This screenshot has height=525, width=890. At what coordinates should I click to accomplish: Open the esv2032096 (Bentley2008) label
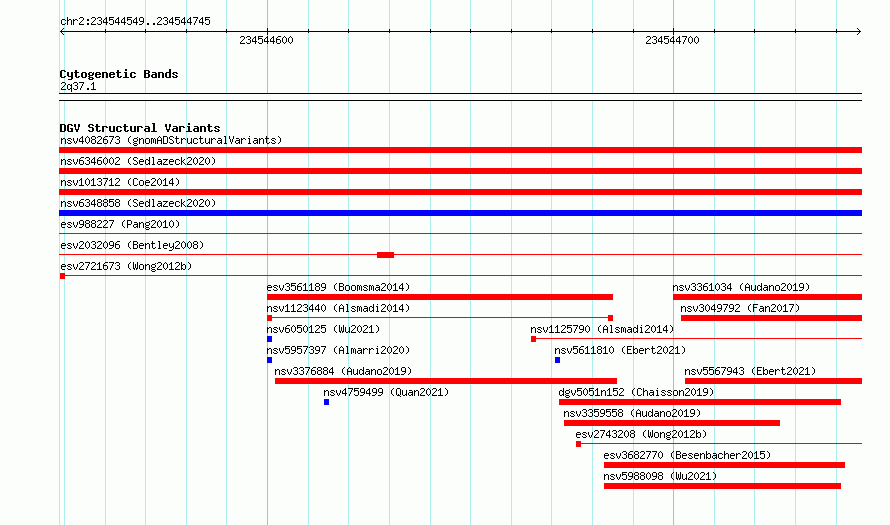pos(132,245)
